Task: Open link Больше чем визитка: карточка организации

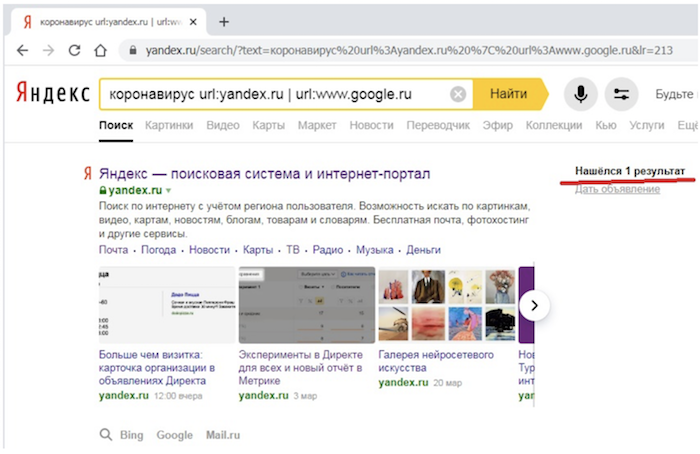Action: (157, 368)
